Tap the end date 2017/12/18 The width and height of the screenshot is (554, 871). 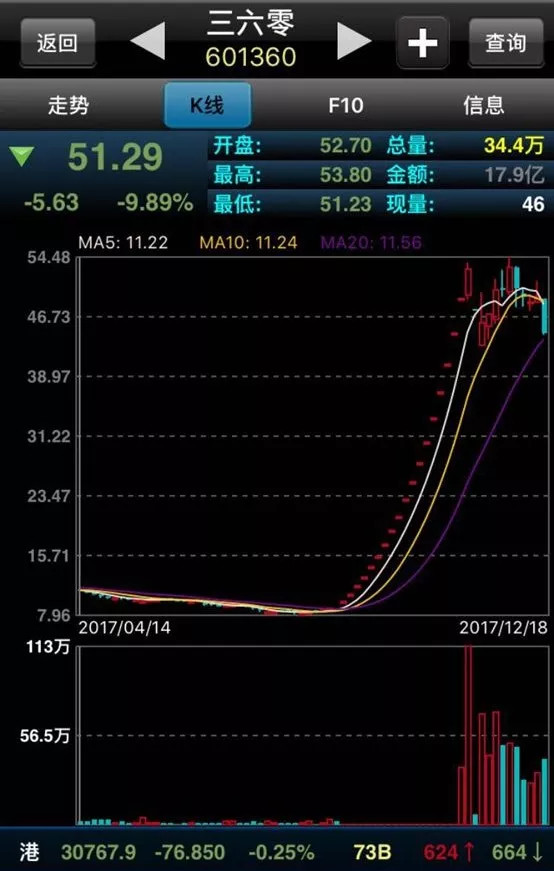pyautogui.click(x=503, y=628)
